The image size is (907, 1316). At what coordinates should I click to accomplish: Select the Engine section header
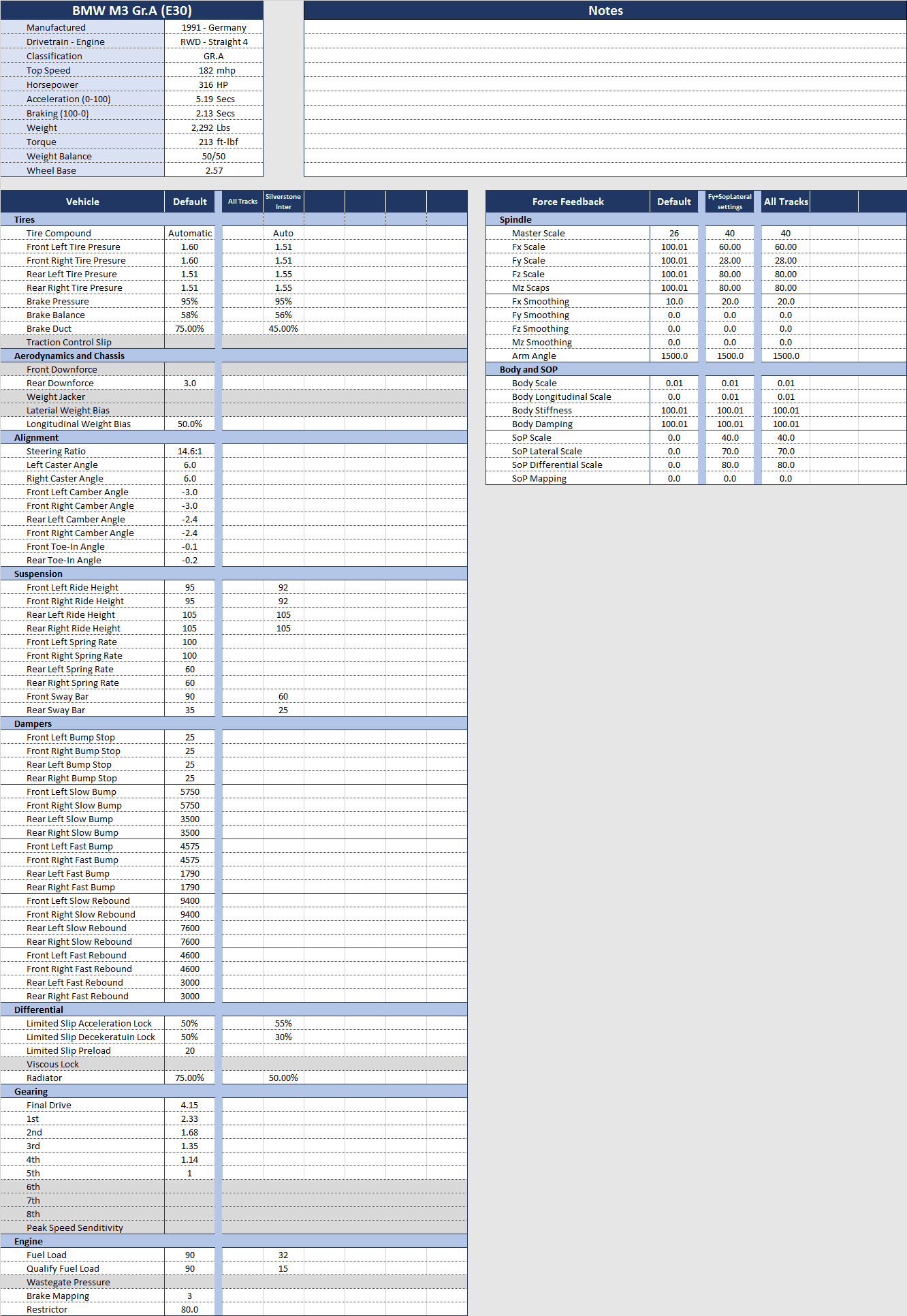(234, 1241)
